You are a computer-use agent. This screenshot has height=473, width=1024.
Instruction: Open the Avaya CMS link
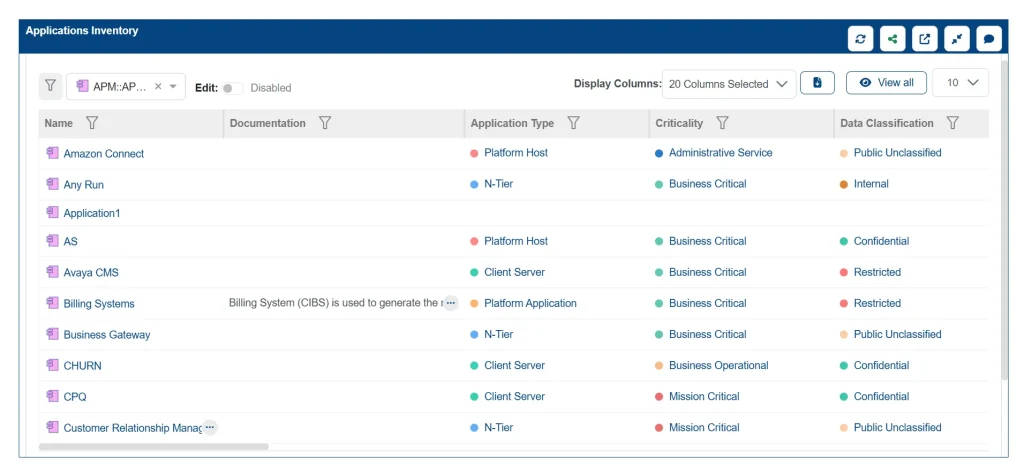pos(91,272)
